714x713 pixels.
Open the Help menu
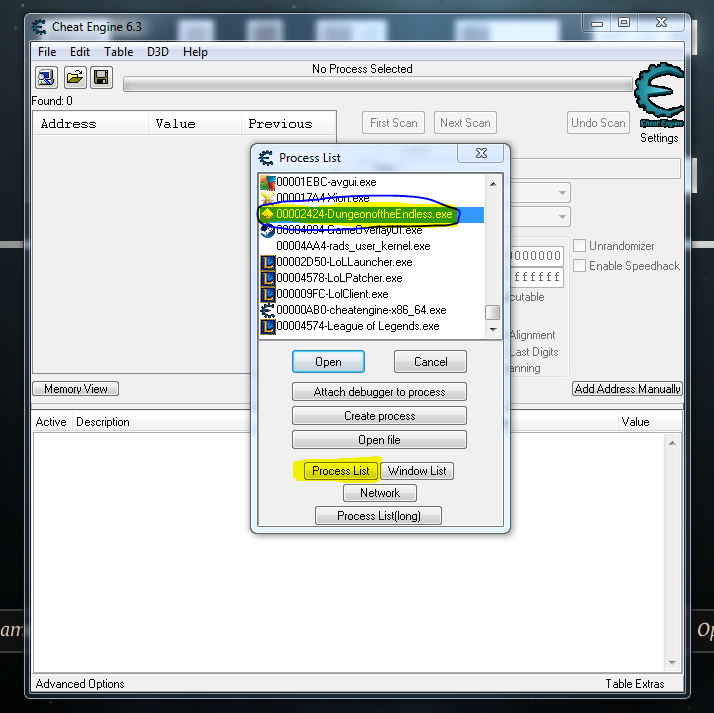click(x=195, y=52)
